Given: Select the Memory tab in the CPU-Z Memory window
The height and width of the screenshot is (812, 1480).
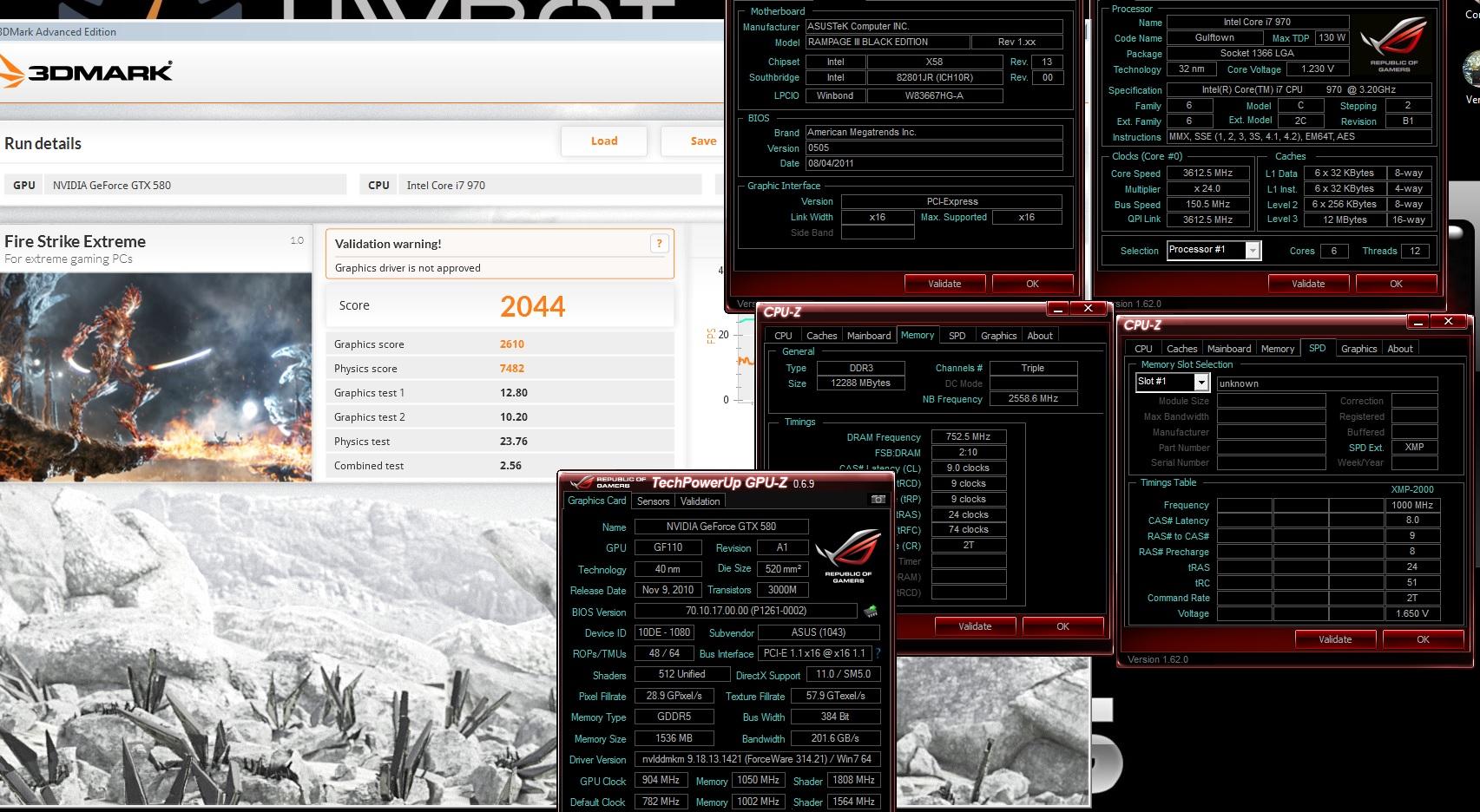Looking at the screenshot, I should (x=918, y=335).
